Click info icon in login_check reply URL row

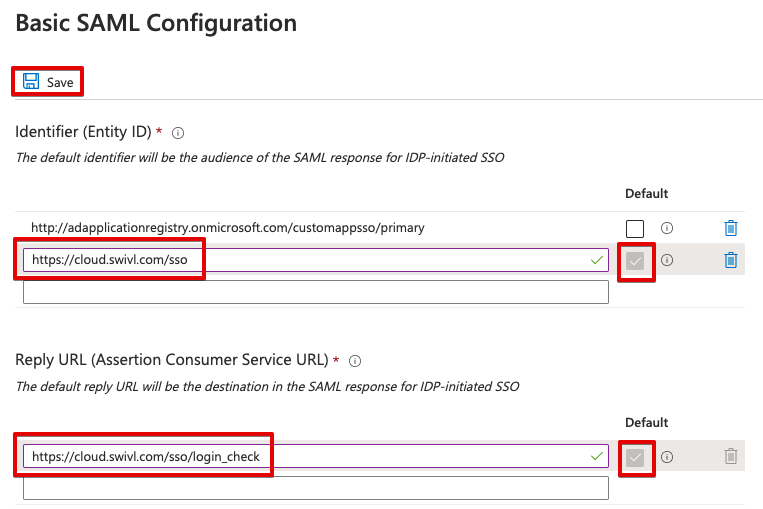pos(667,456)
